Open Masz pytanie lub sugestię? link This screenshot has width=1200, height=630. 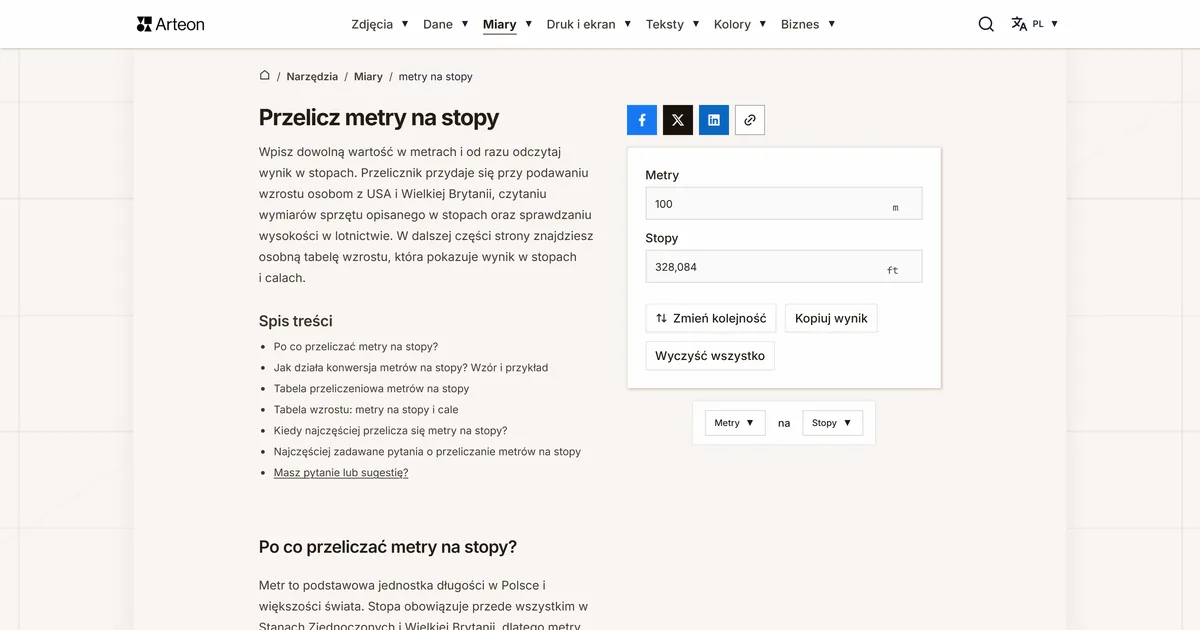pos(341,473)
